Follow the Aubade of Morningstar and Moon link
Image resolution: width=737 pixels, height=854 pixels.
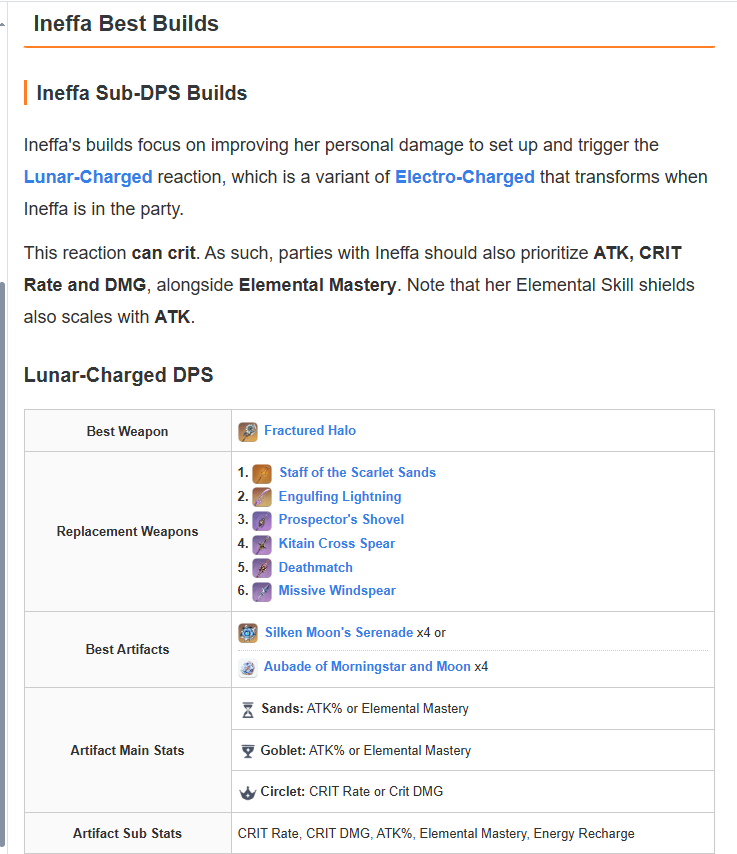coord(367,667)
